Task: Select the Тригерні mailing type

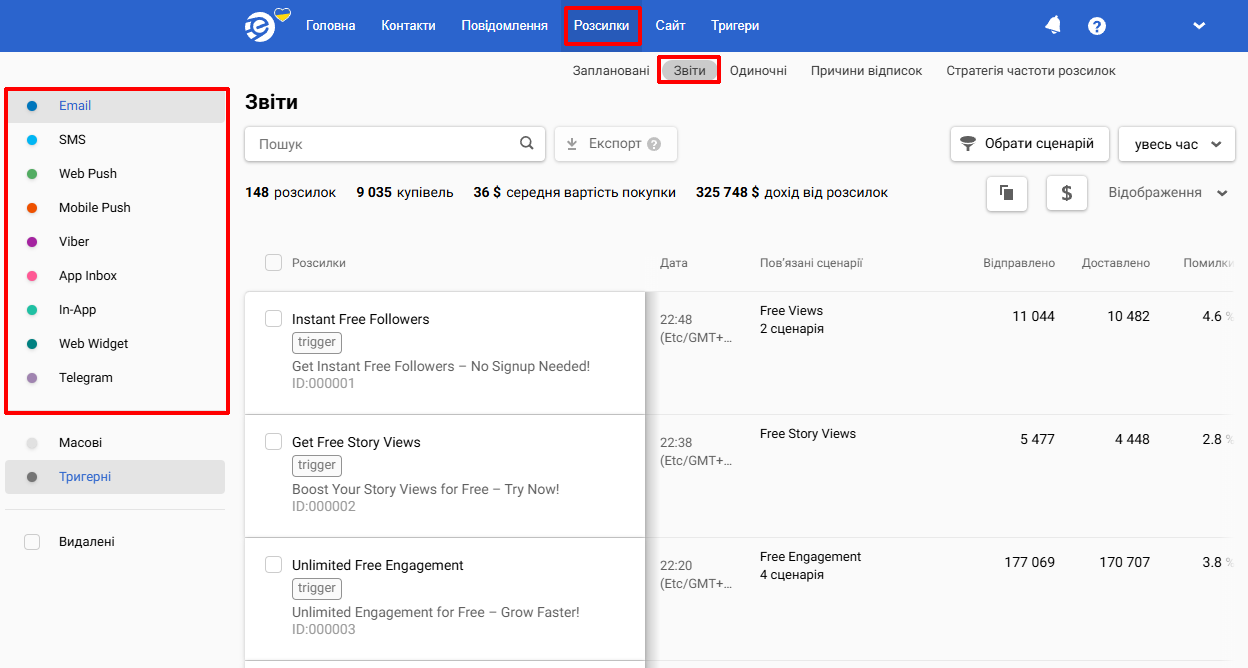Action: pyautogui.click(x=115, y=477)
